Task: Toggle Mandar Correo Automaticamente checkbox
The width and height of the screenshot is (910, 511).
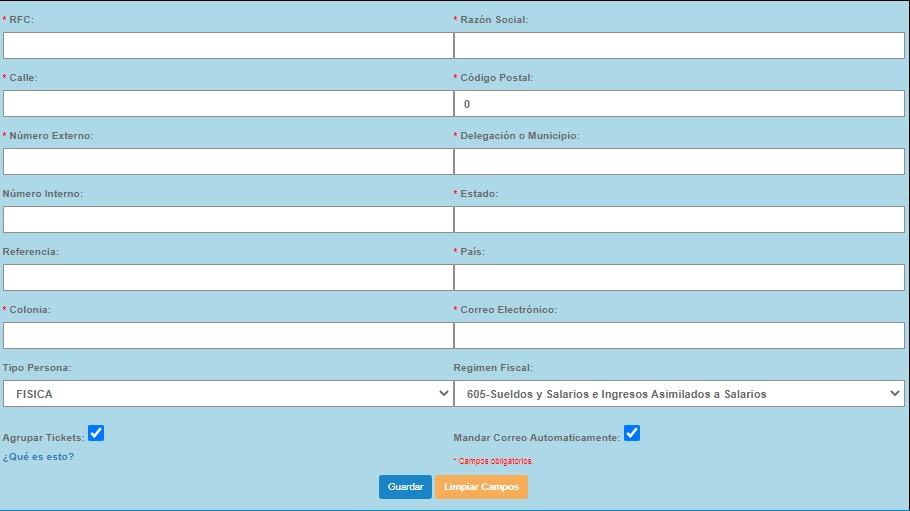Action: (632, 433)
